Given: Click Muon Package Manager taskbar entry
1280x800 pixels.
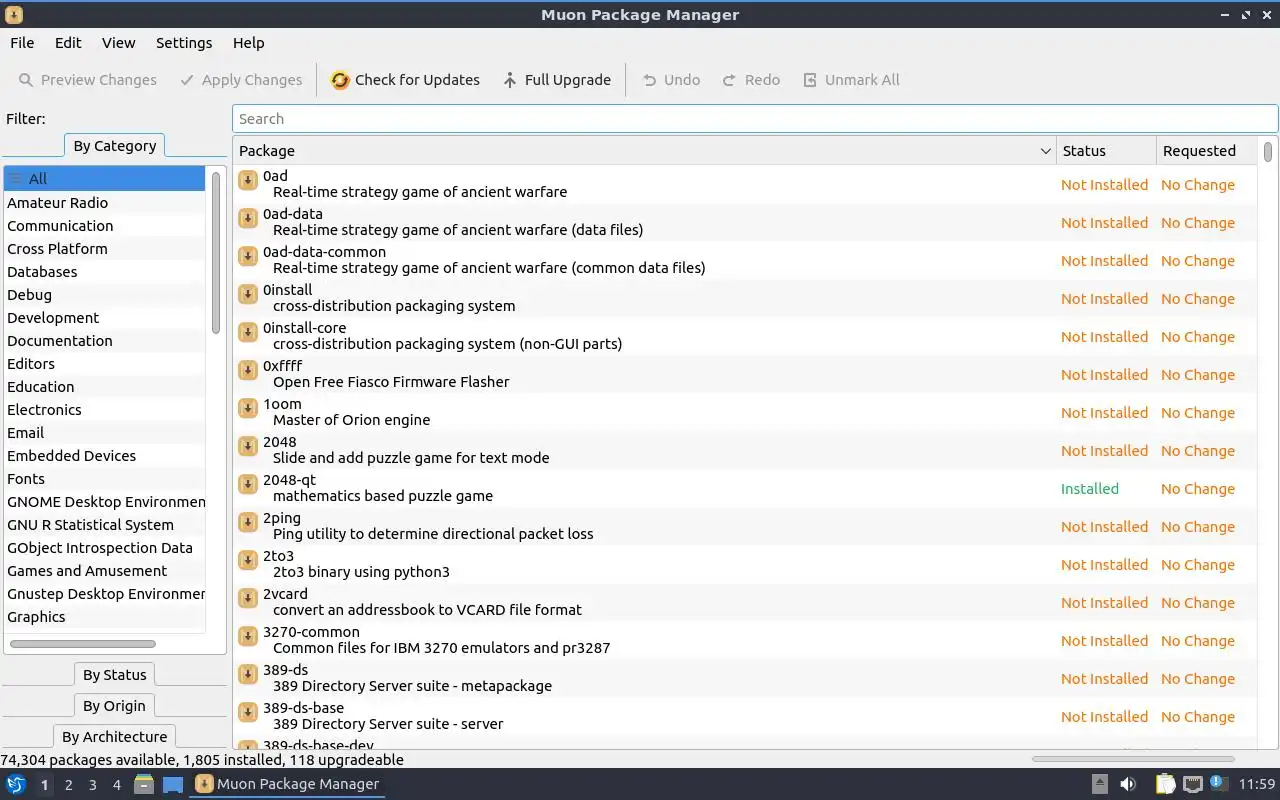Looking at the screenshot, I should (288, 785).
